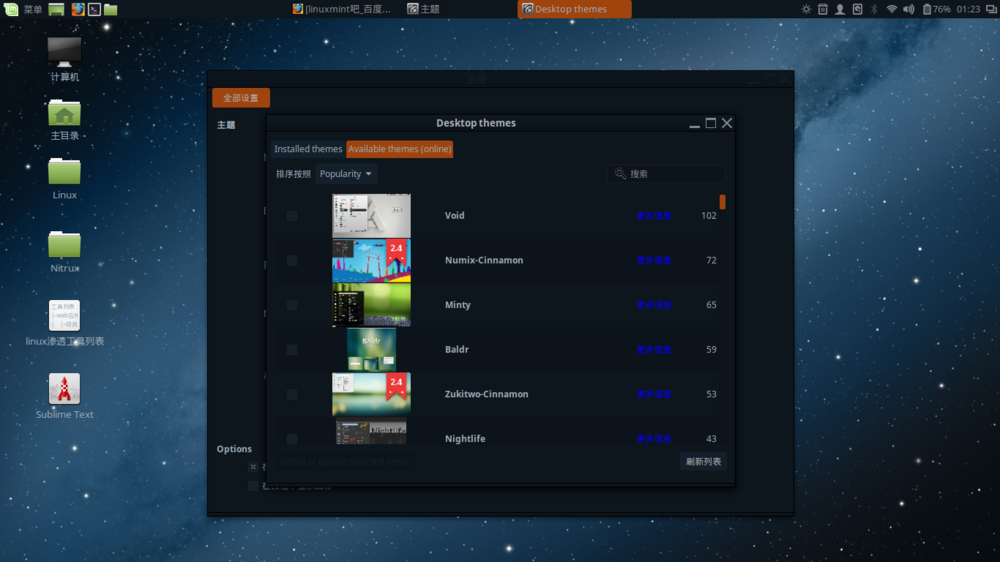Screen dimensions: 1000x562
Task: Launch Firefox from the panel
Action: point(78,9)
